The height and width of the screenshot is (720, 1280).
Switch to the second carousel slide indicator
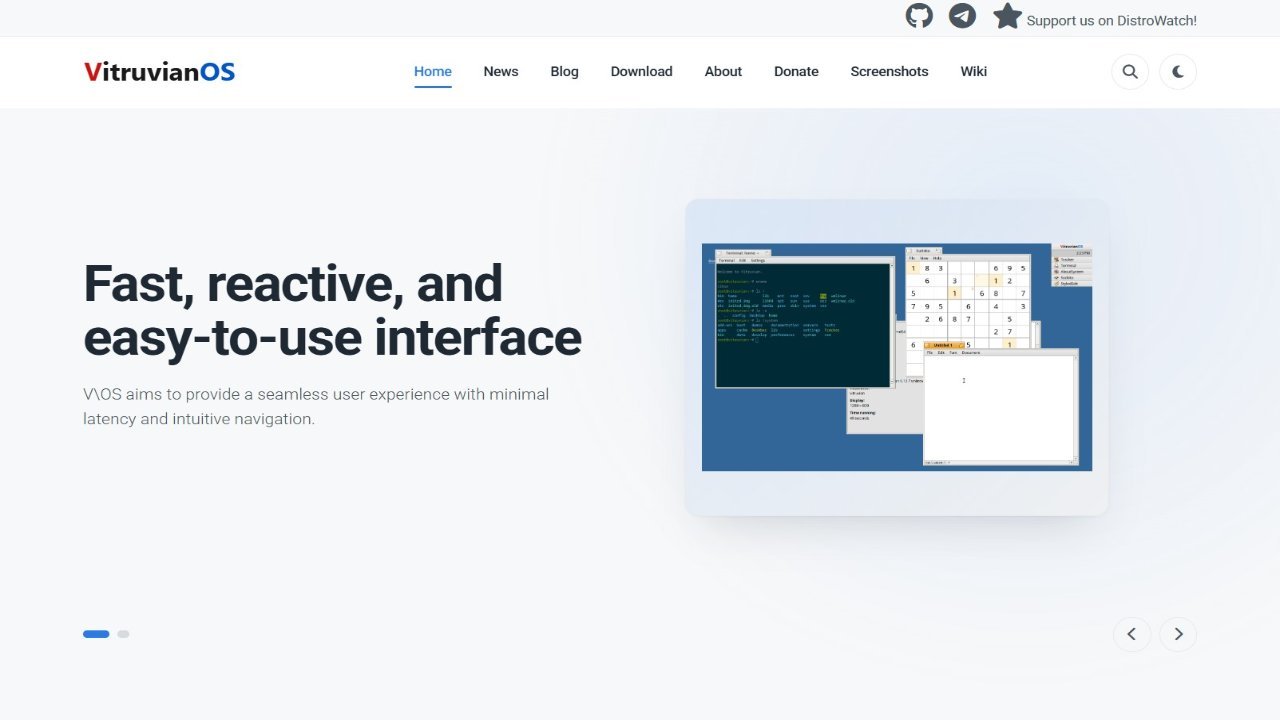click(123, 634)
